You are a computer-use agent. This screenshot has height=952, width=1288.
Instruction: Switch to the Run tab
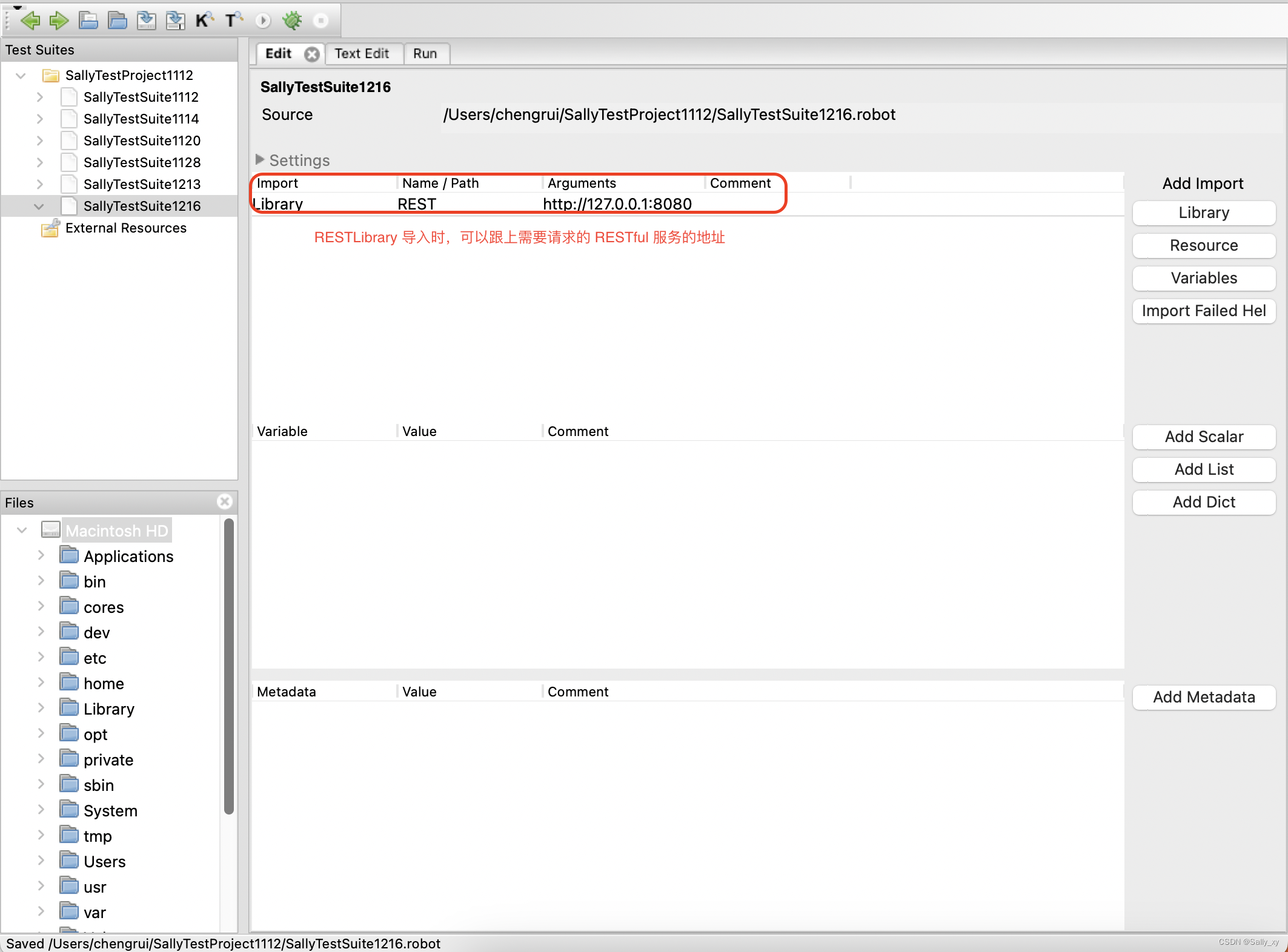[425, 53]
